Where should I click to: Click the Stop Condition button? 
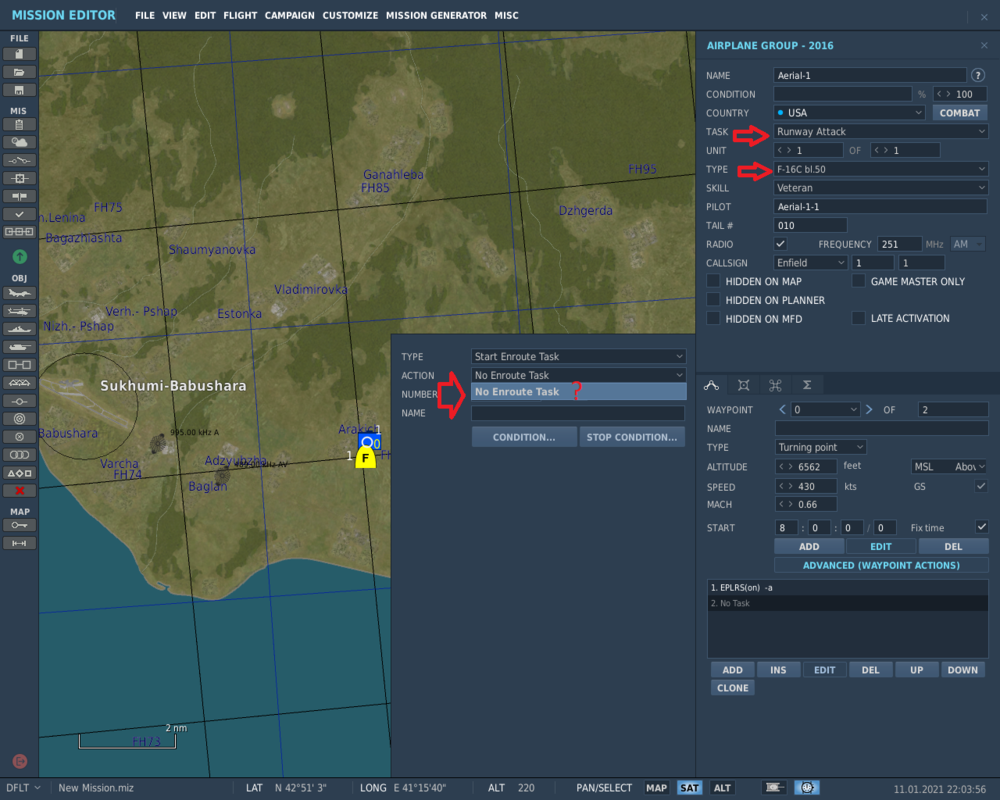632,437
